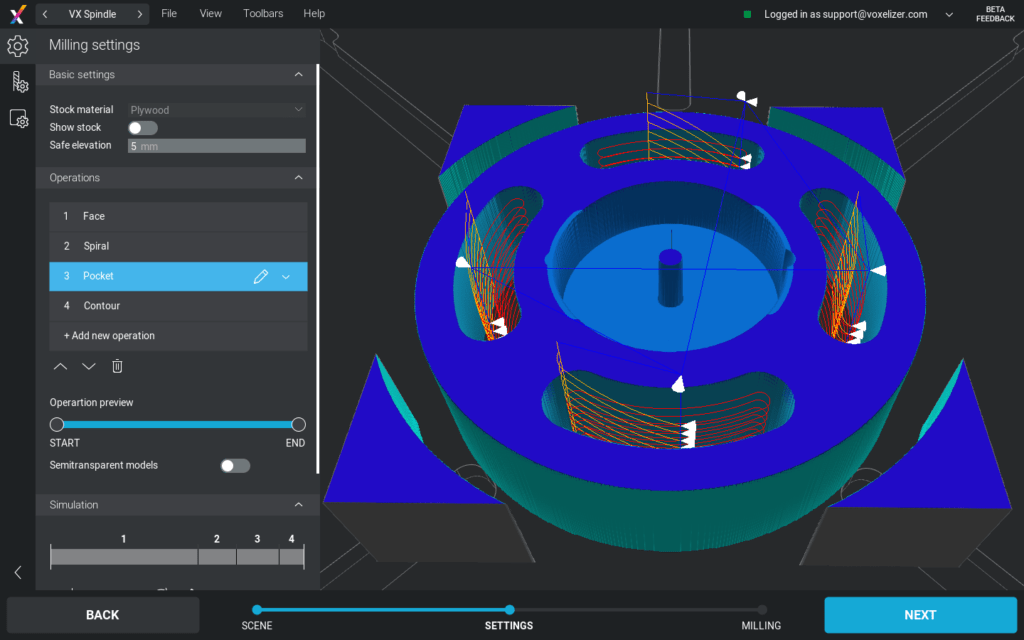Turn on Semitransparent models
Image resolution: width=1024 pixels, height=640 pixels.
(x=235, y=465)
